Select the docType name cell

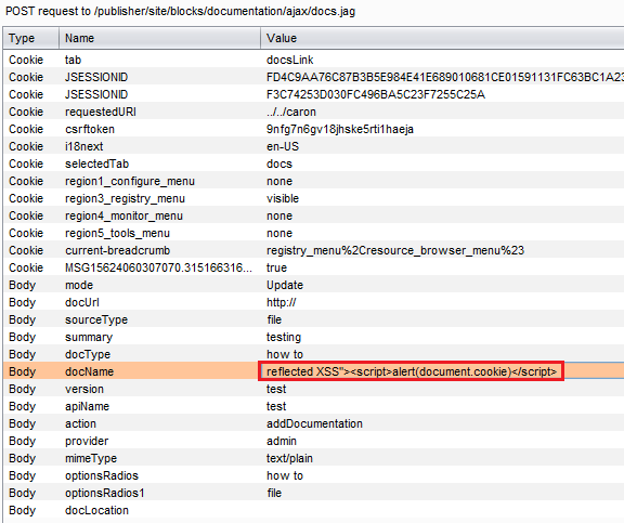point(88,355)
